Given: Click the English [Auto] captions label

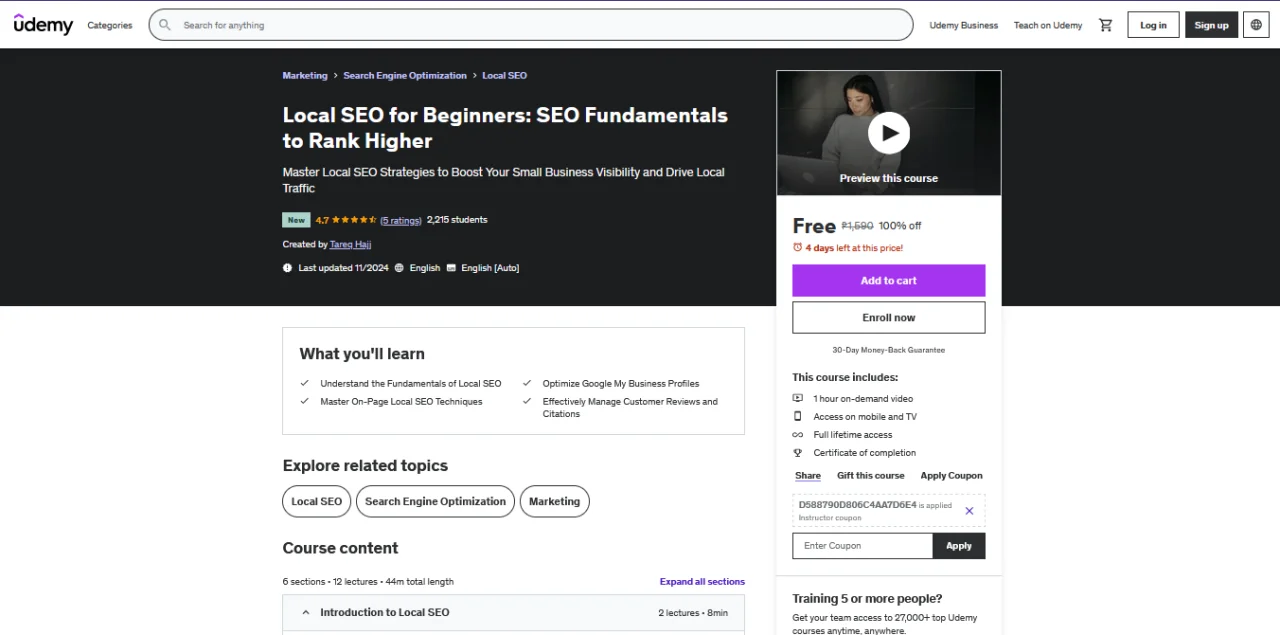Looking at the screenshot, I should click(x=490, y=268).
